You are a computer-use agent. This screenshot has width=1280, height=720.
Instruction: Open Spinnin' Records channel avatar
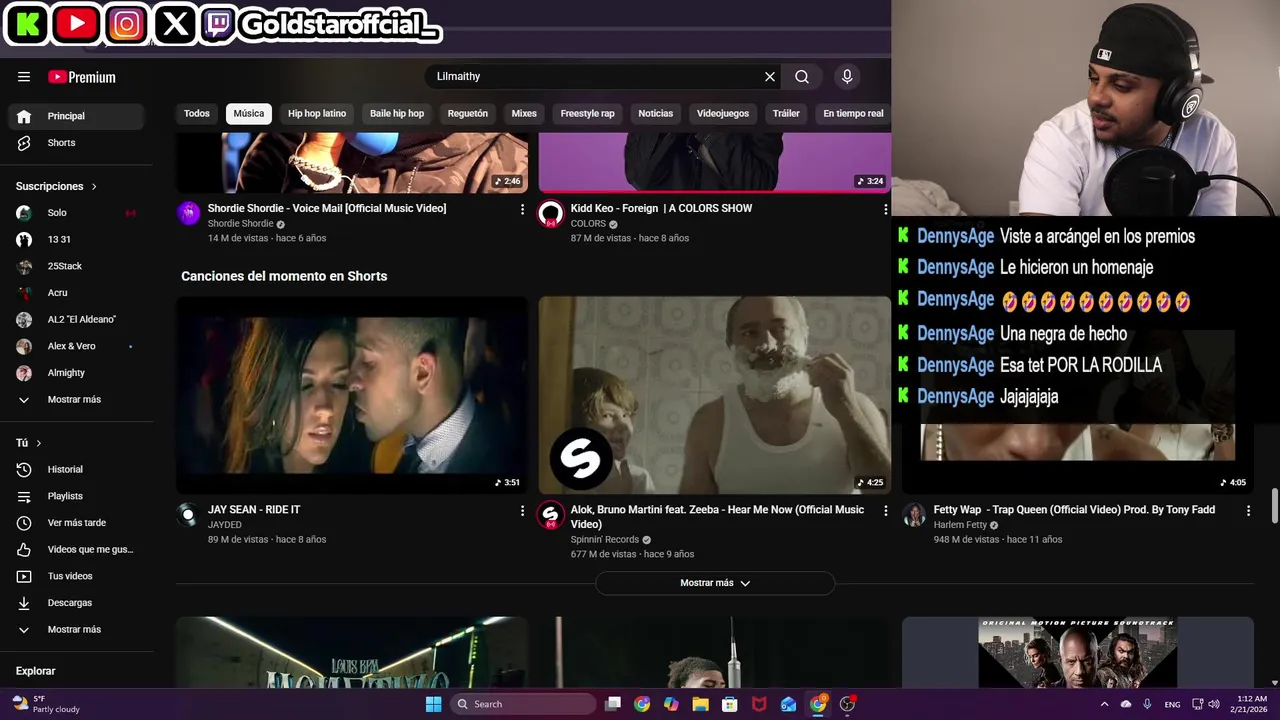click(x=551, y=515)
